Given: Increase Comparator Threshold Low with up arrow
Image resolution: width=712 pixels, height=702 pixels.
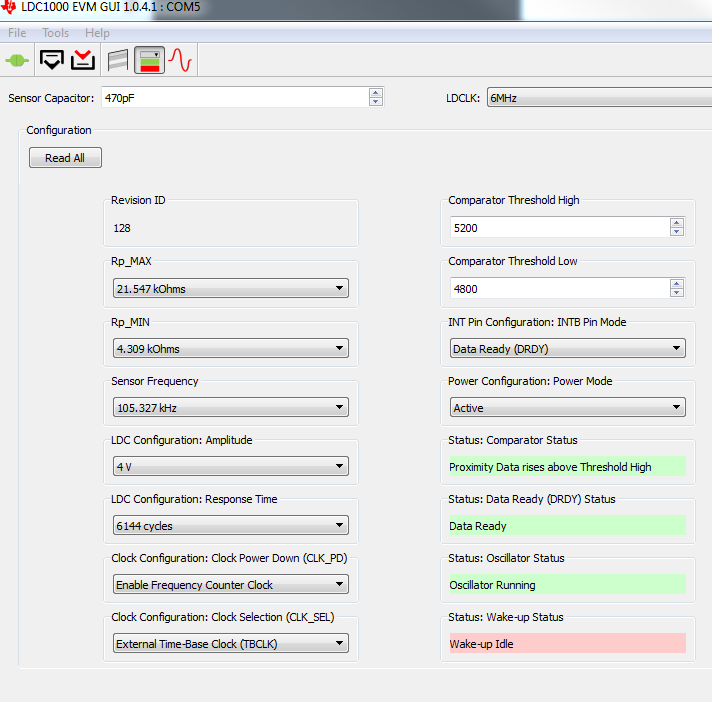Looking at the screenshot, I should [x=677, y=283].
